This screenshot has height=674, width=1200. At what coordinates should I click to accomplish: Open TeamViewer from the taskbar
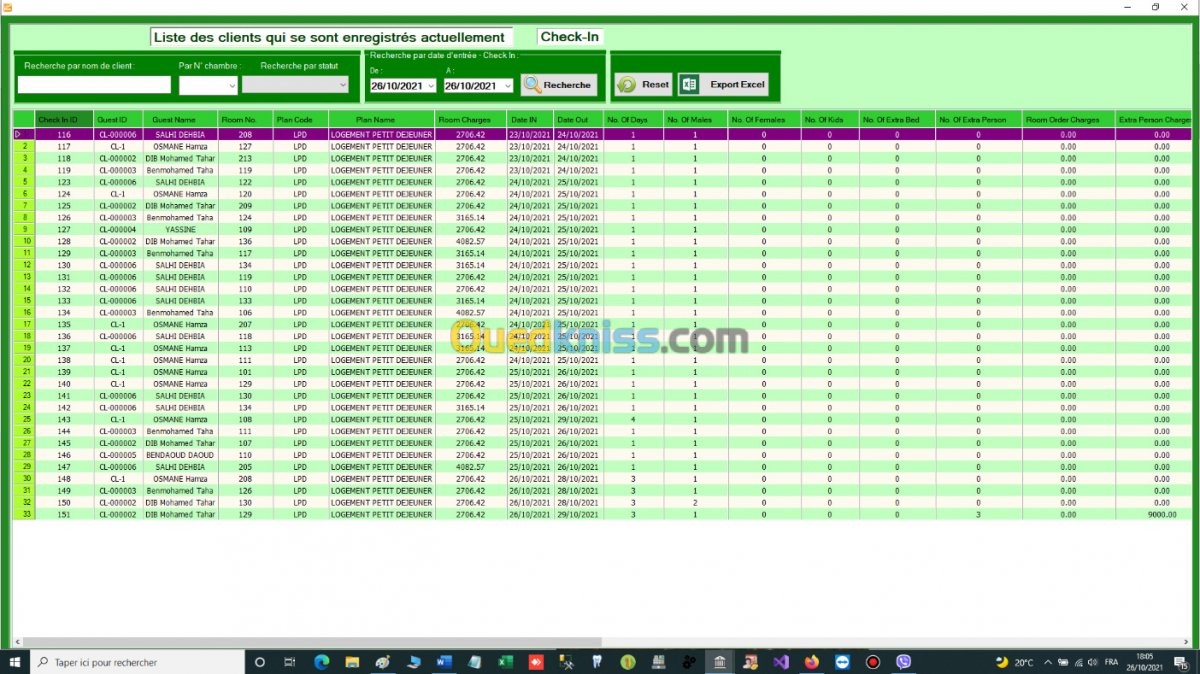point(842,662)
